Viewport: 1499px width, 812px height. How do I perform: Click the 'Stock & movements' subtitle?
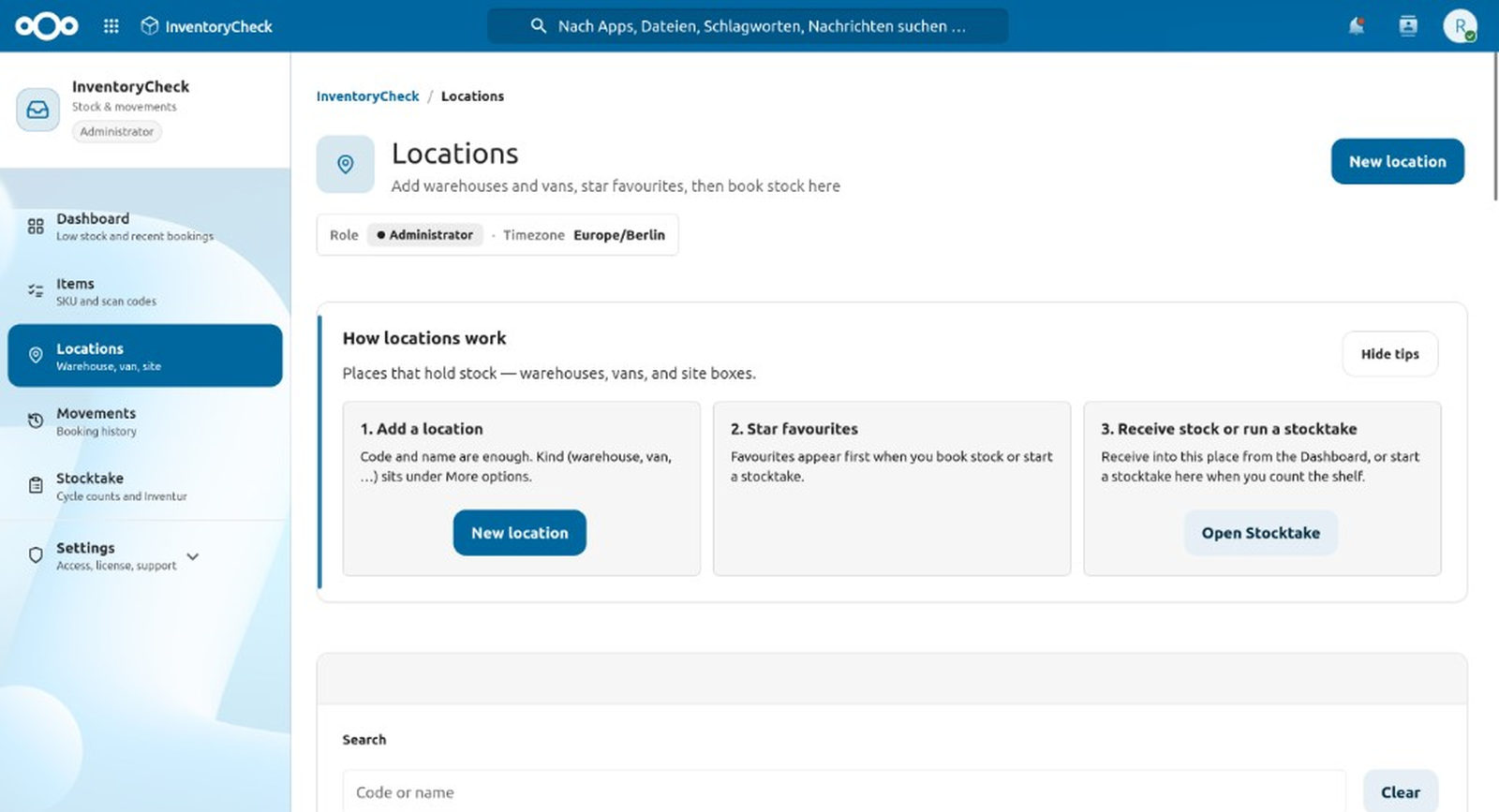124,107
